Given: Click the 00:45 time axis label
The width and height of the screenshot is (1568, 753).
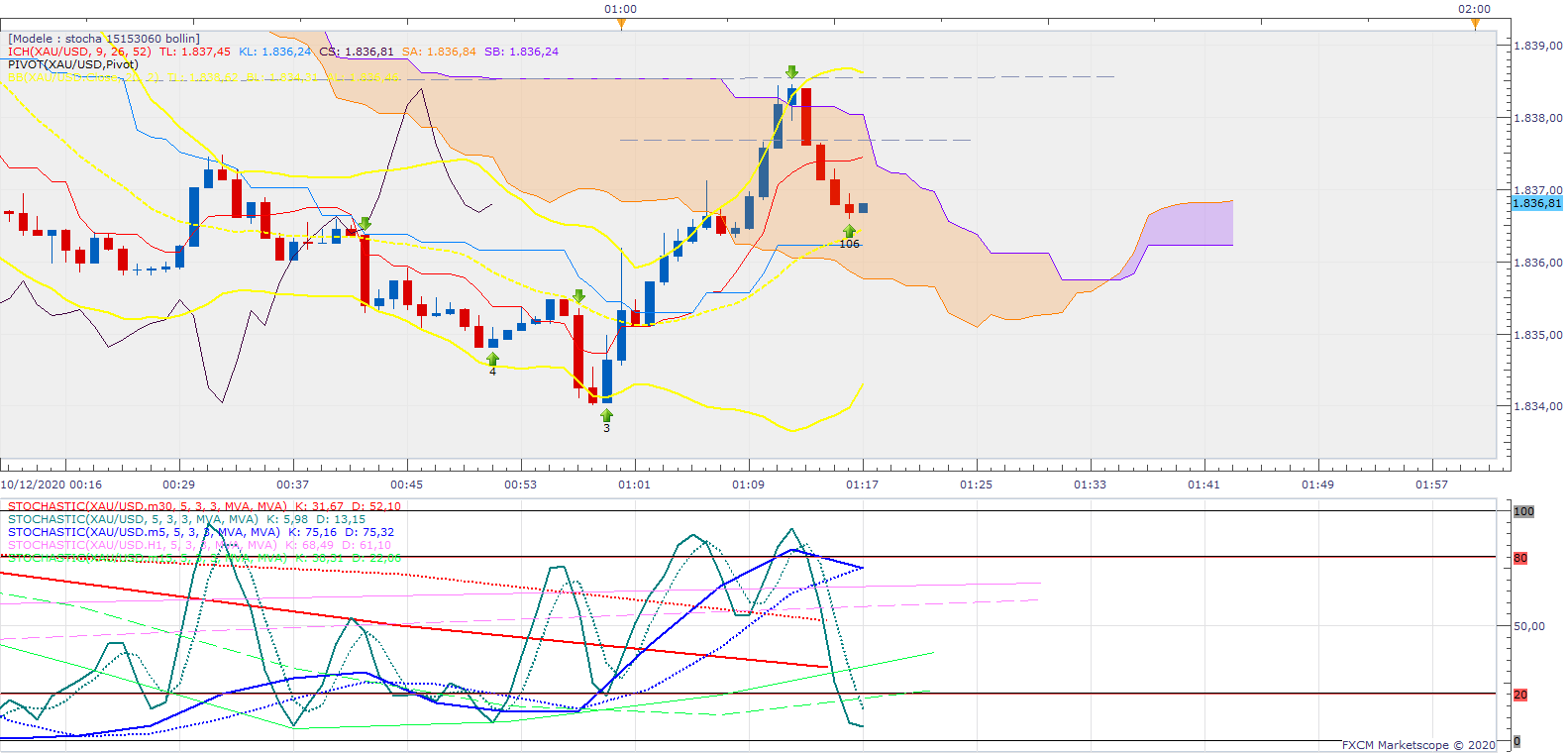Looking at the screenshot, I should tap(407, 484).
